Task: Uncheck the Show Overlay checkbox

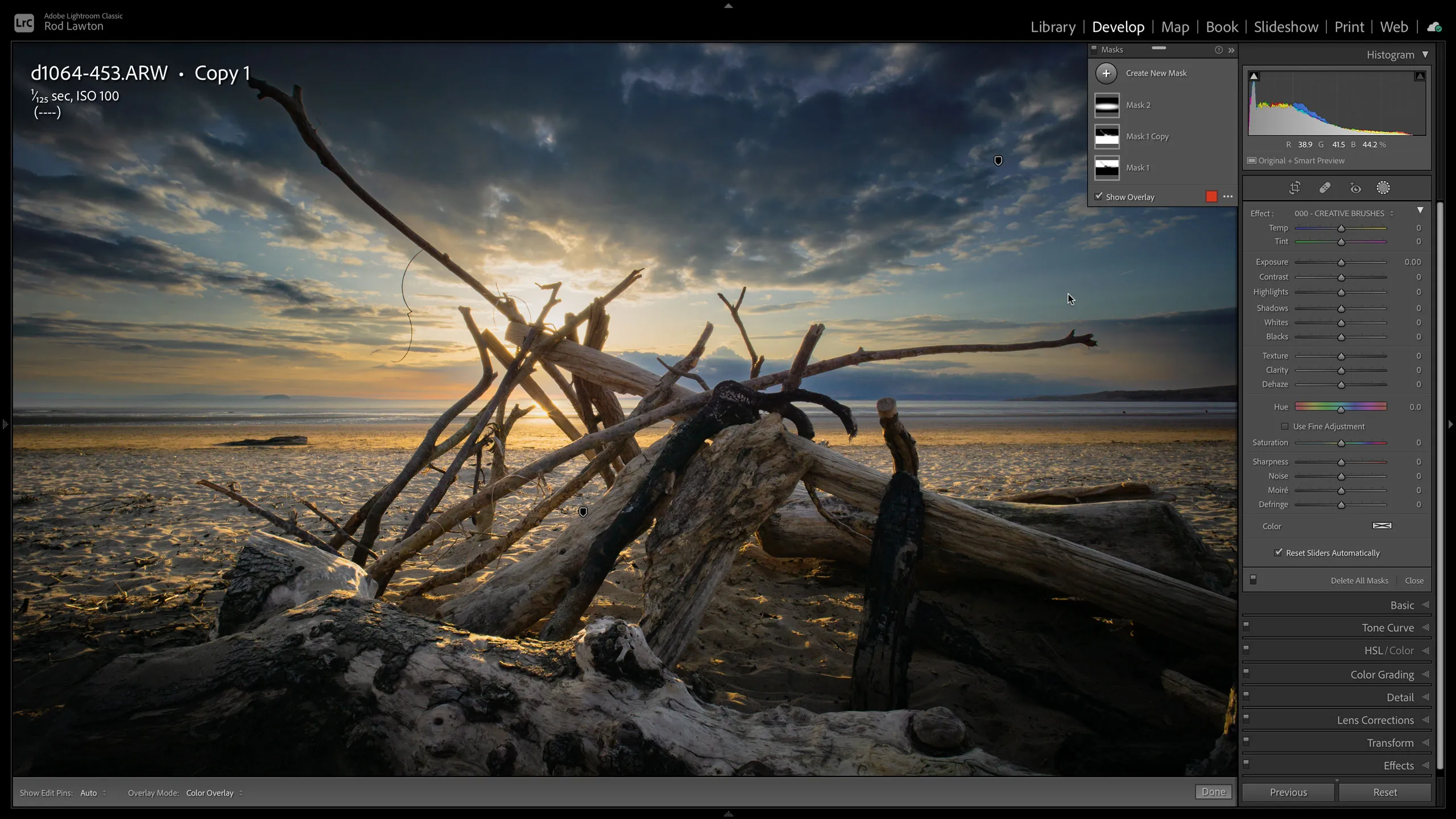Action: [1098, 196]
